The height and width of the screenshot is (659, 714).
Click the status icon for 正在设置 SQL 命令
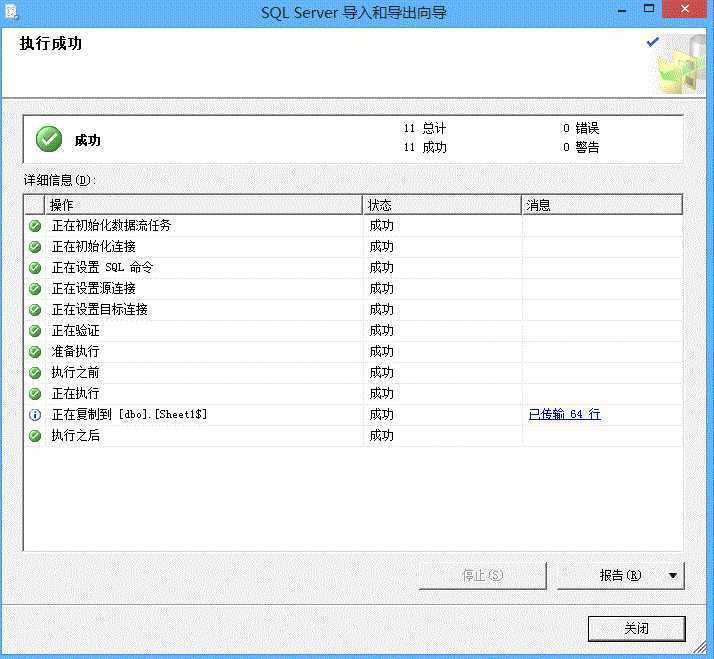pos(35,268)
